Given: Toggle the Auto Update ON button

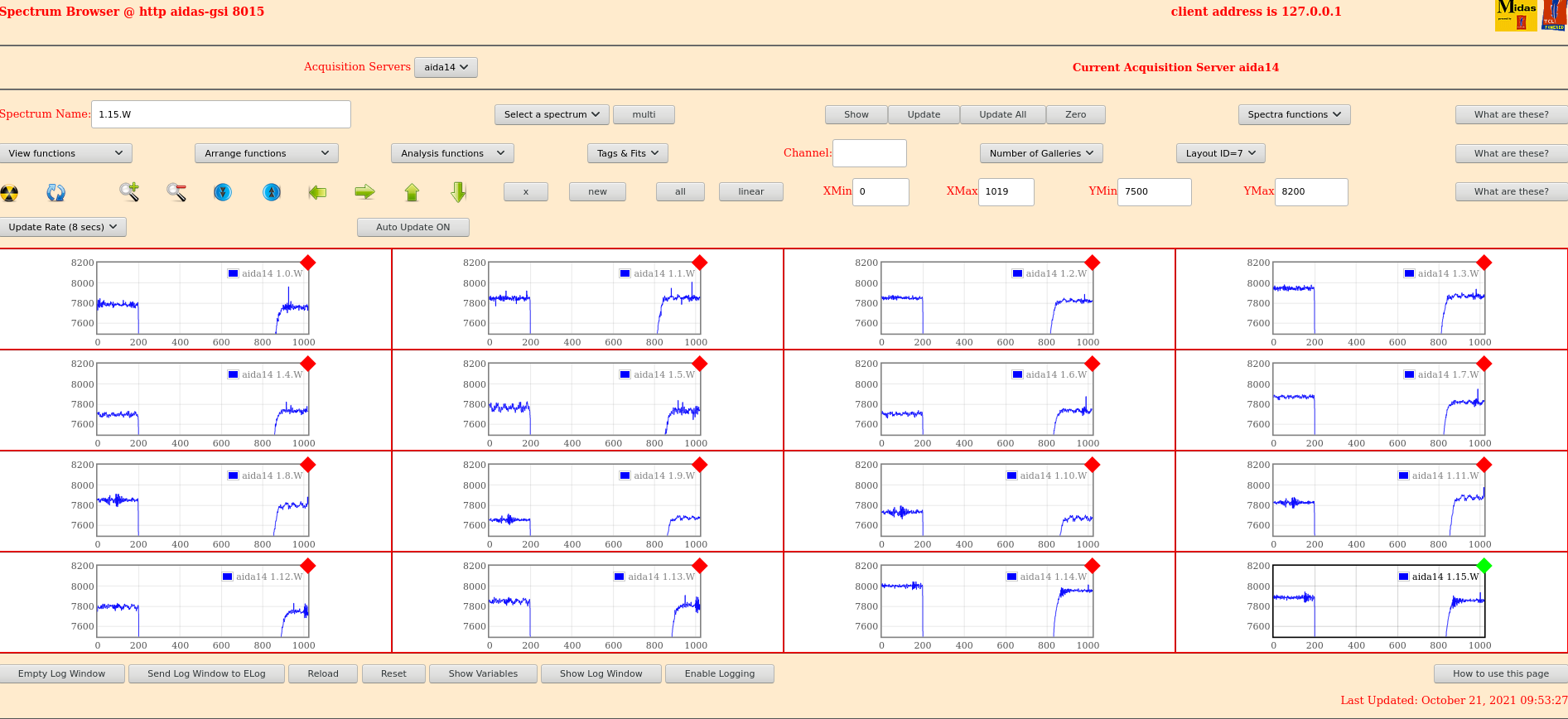Looking at the screenshot, I should [413, 227].
